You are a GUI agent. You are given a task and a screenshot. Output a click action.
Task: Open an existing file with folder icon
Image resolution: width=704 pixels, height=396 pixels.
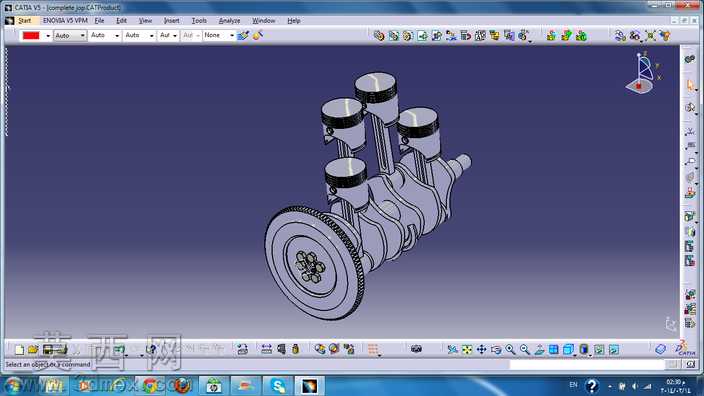click(x=33, y=349)
